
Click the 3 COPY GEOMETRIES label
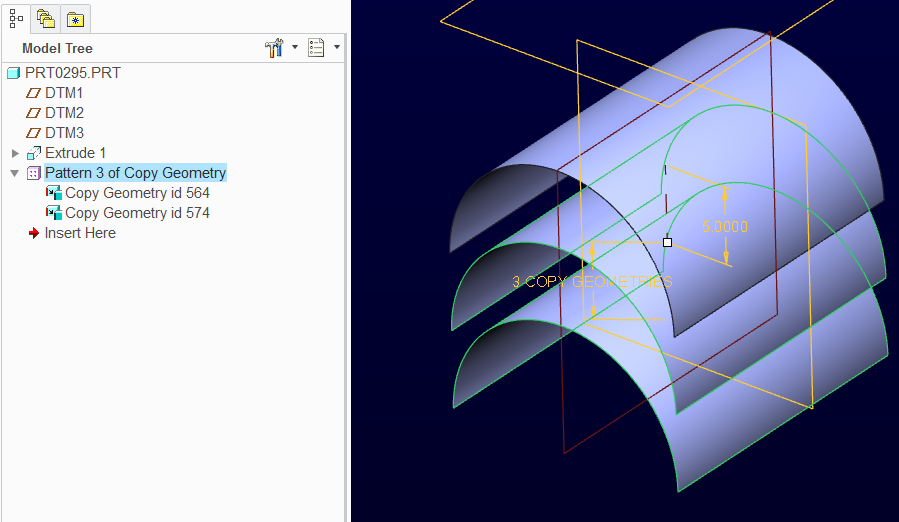pyautogui.click(x=592, y=282)
